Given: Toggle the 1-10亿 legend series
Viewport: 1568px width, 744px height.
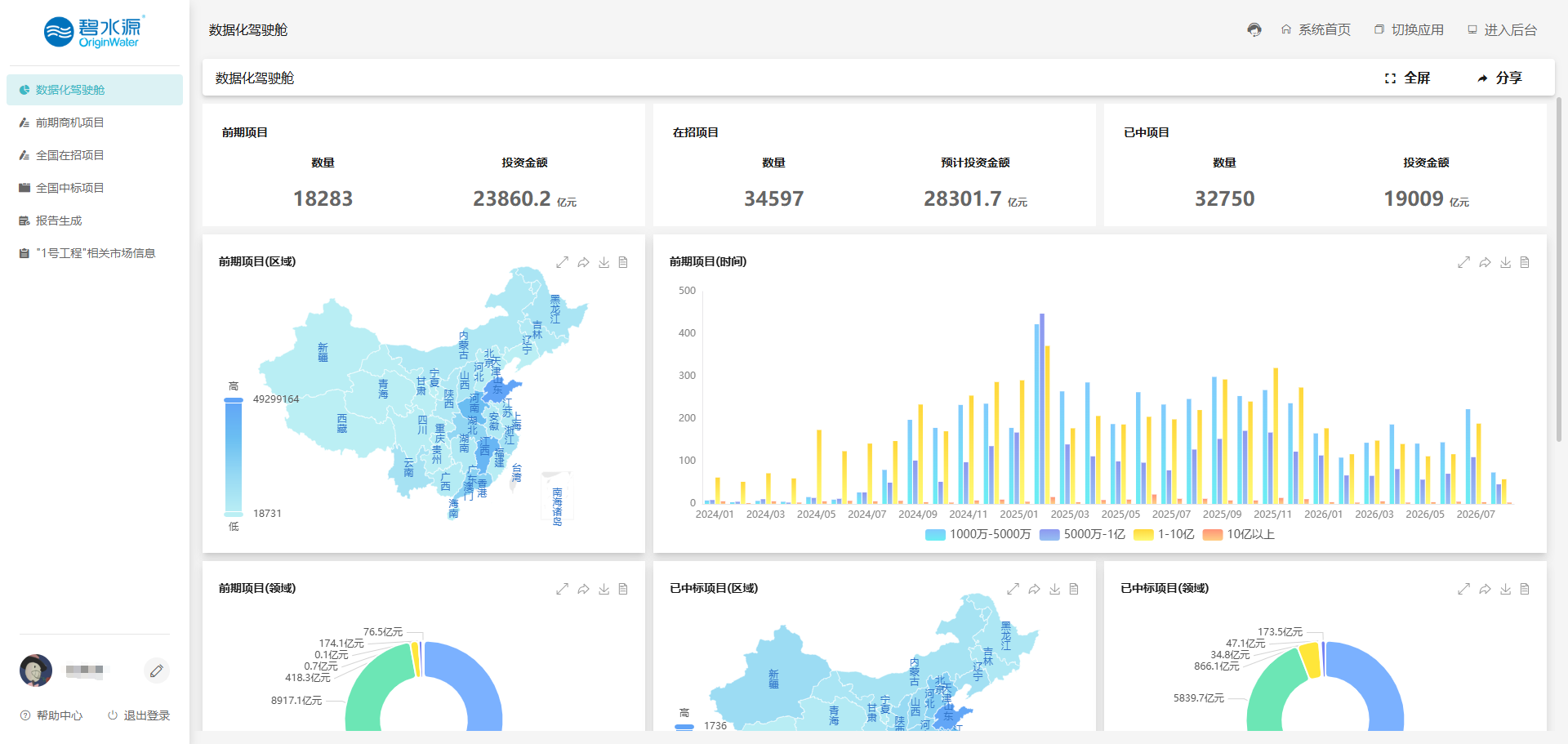Looking at the screenshot, I should pyautogui.click(x=1165, y=534).
